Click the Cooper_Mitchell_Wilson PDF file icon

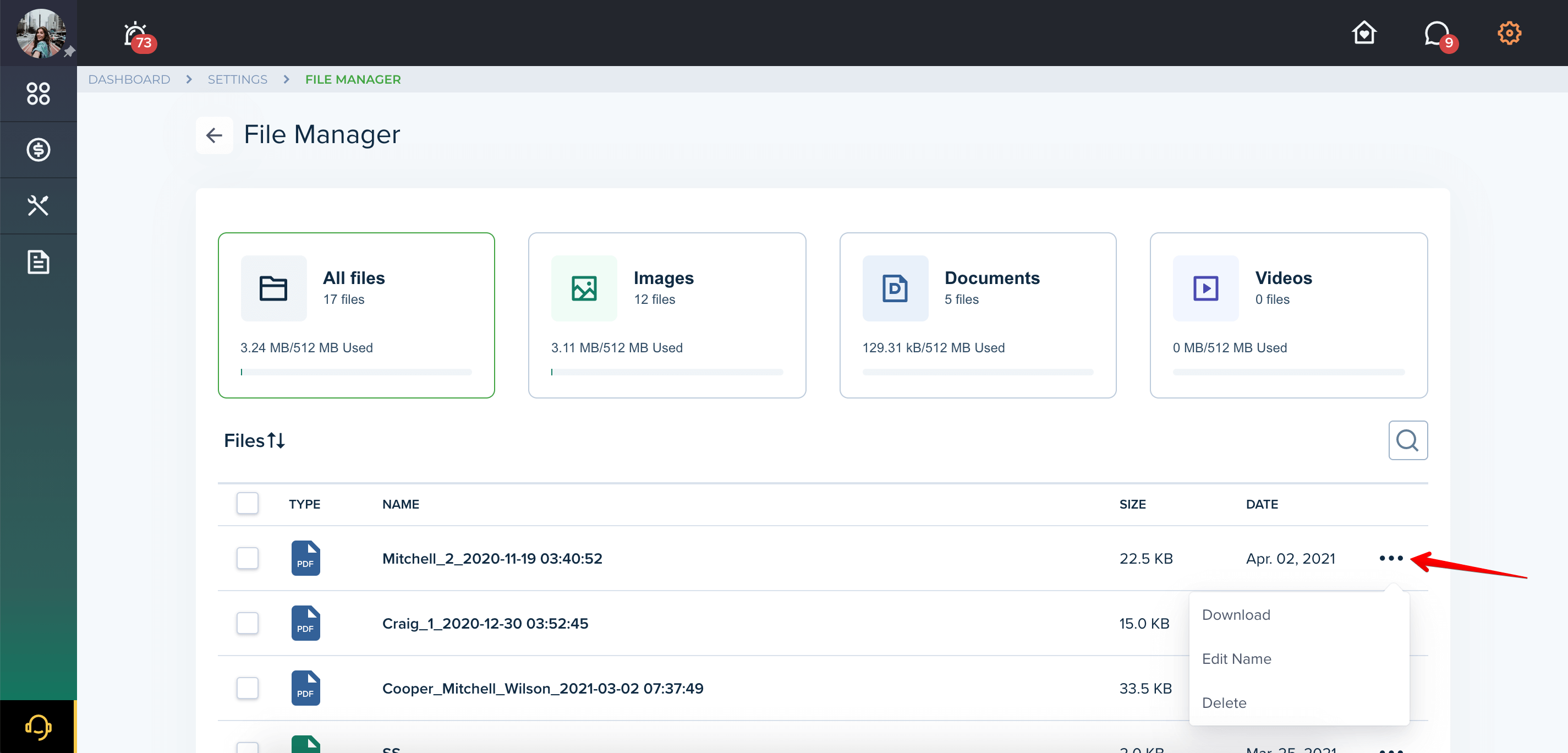[x=305, y=689]
